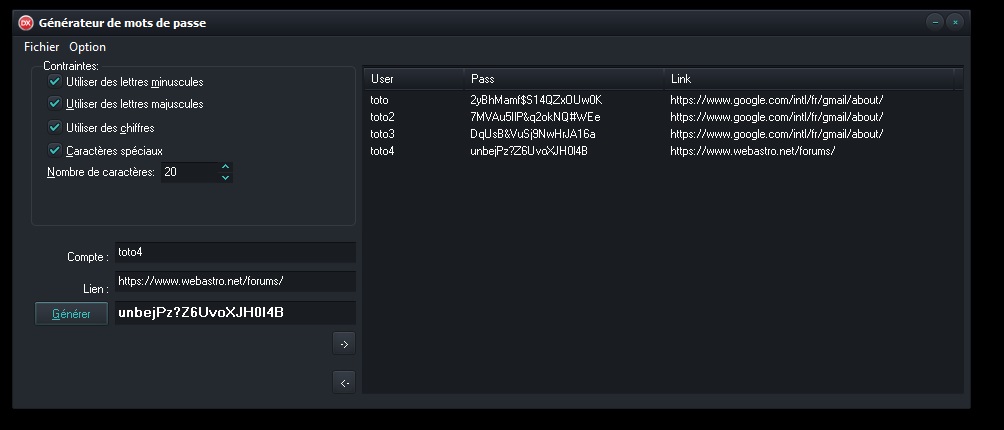Close the password generator window

coord(955,21)
